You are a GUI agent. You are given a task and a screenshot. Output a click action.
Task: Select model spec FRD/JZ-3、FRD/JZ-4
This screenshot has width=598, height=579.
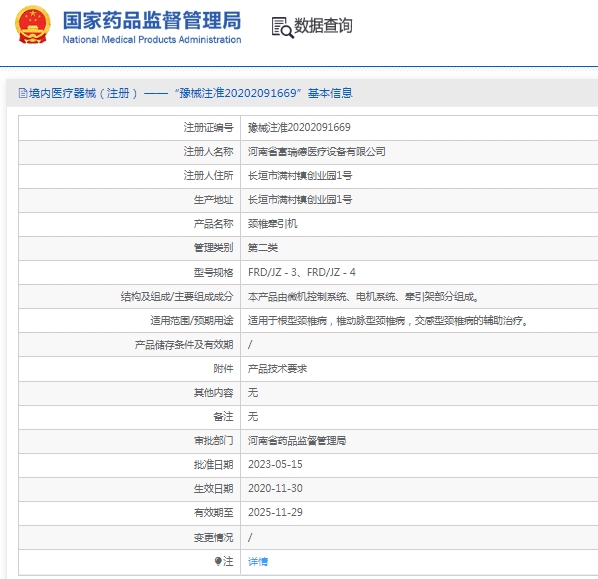(x=302, y=272)
